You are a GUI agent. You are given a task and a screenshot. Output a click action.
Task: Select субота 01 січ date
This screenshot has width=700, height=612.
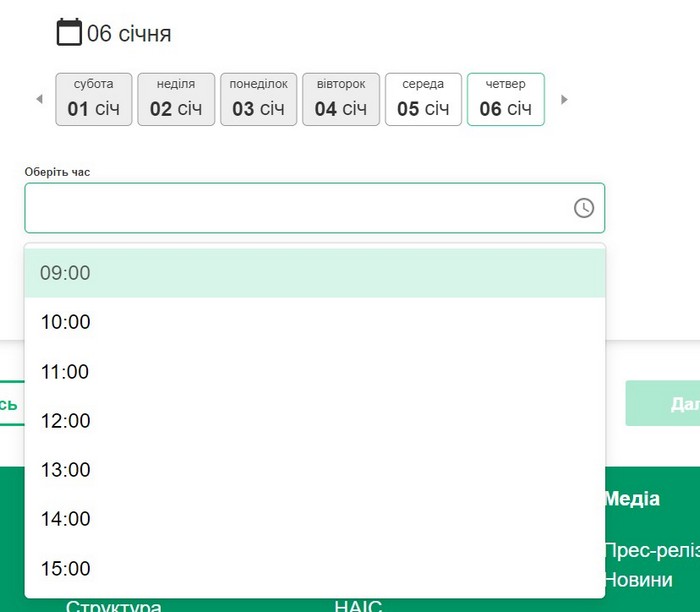[x=94, y=99]
